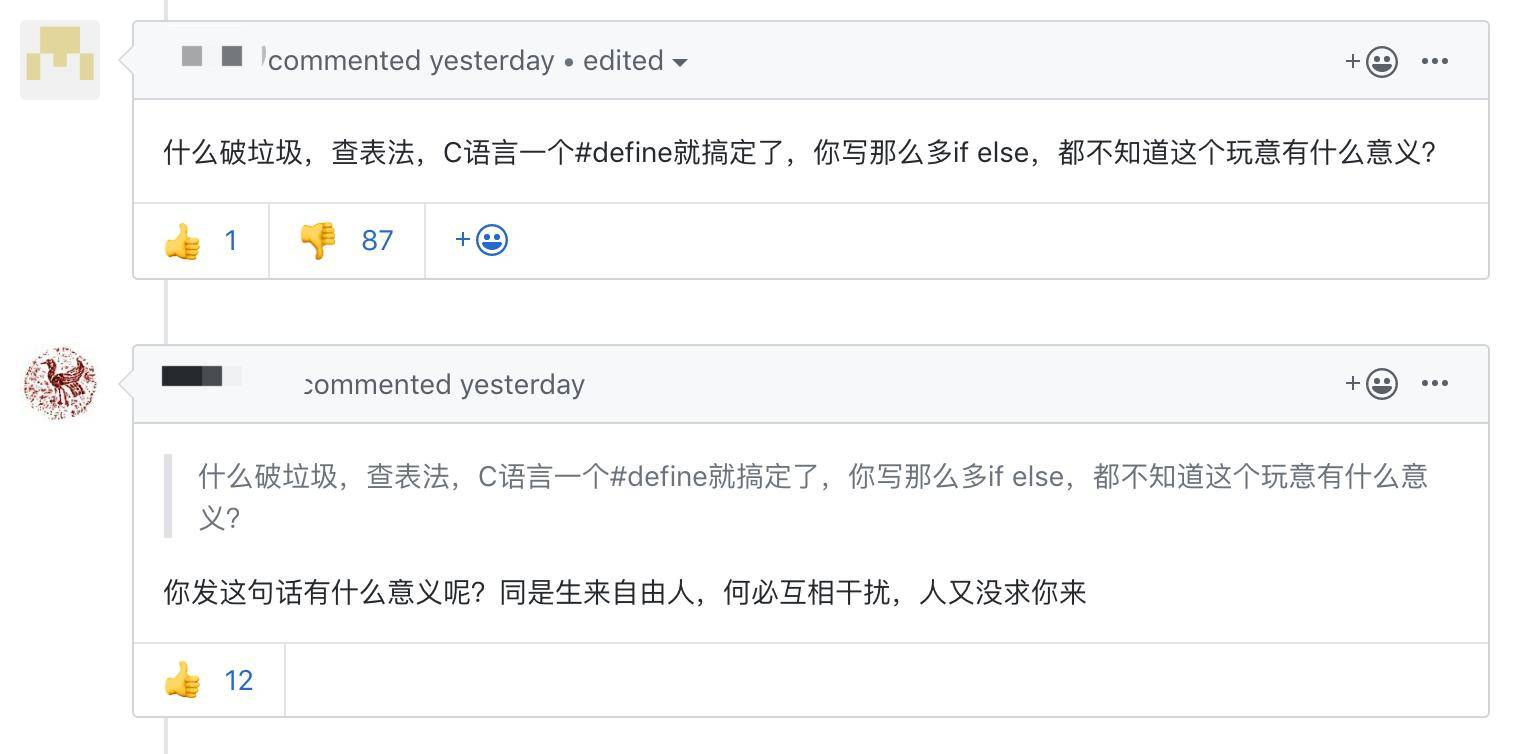
Task: Open the first comment's yesterday timestamp link
Action: point(491,61)
